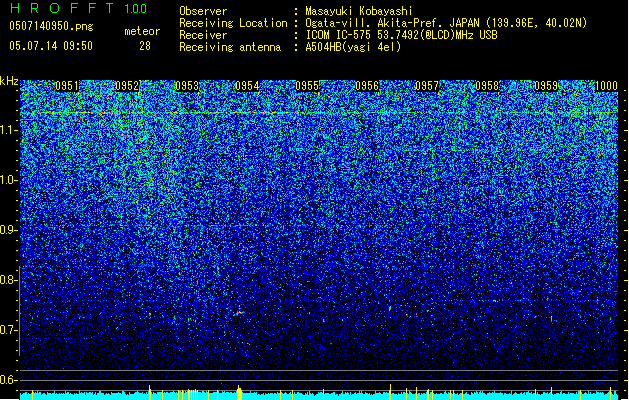Click the 0952 time marker
Screen dimensions: 629x400
pyautogui.click(x=127, y=86)
